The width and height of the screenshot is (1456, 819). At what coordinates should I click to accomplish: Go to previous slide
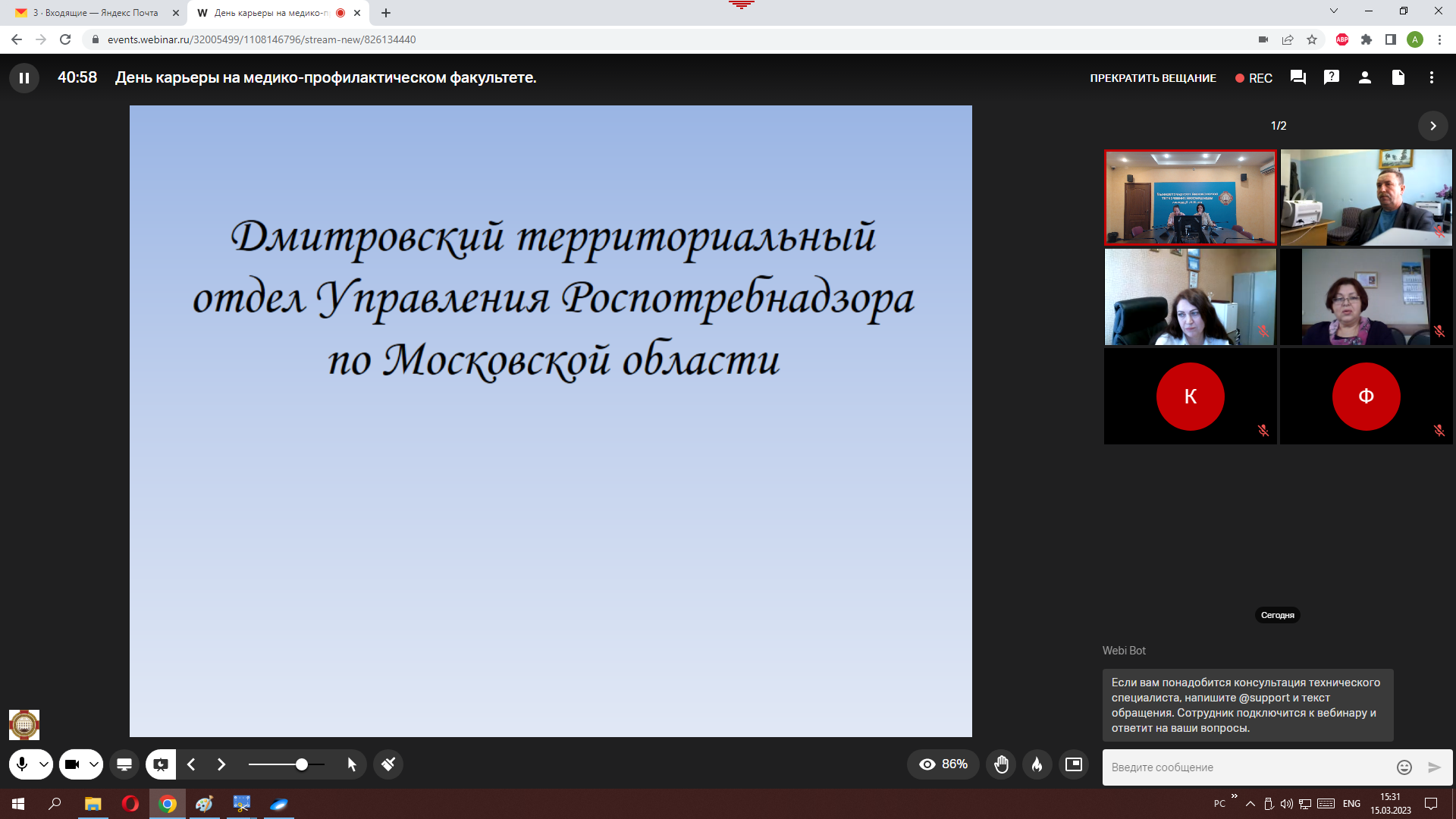191,764
